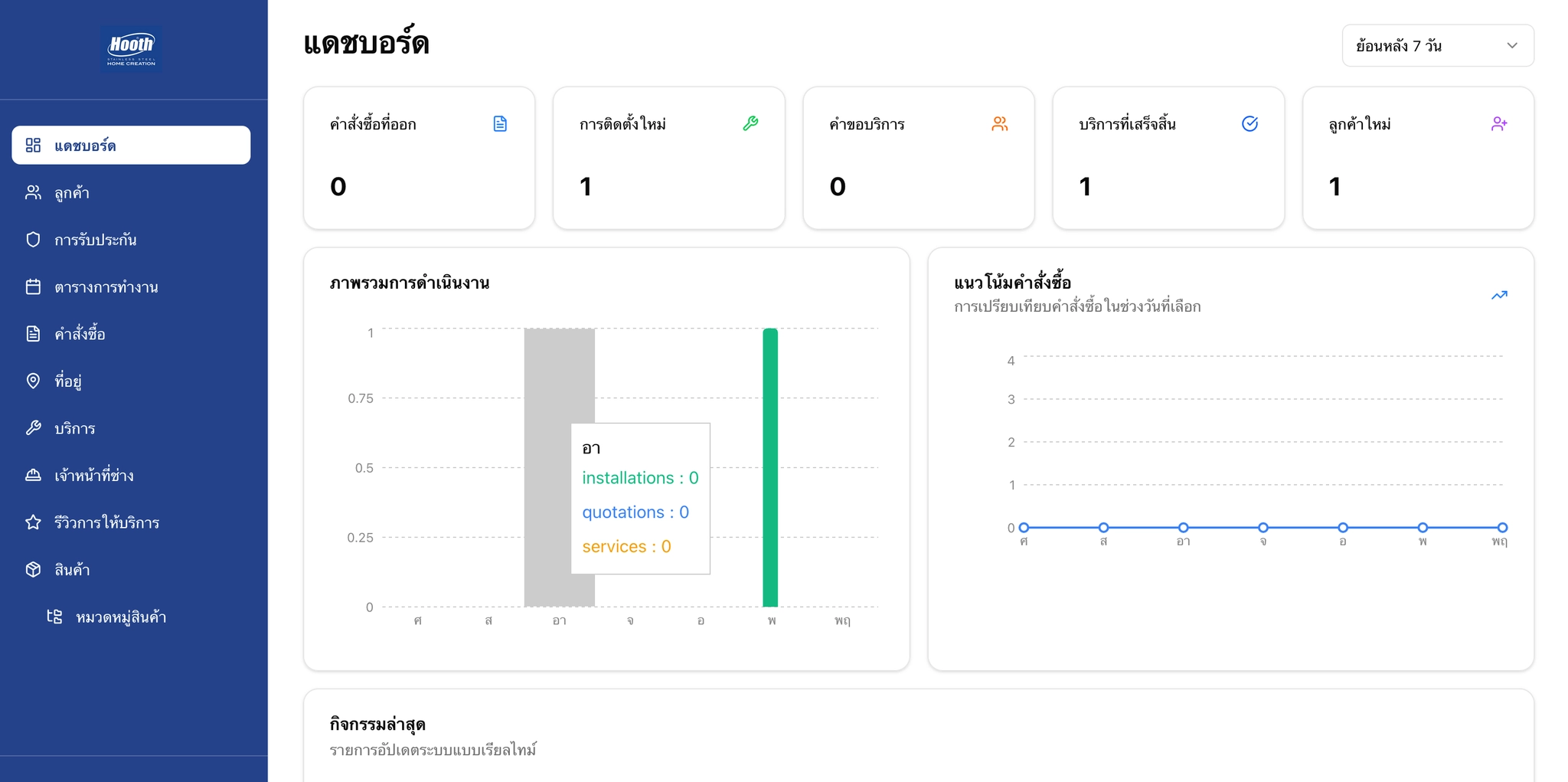Open เจ้าหน้าที่ช่าง technicians page
This screenshot has width=1568, height=782.
point(93,476)
